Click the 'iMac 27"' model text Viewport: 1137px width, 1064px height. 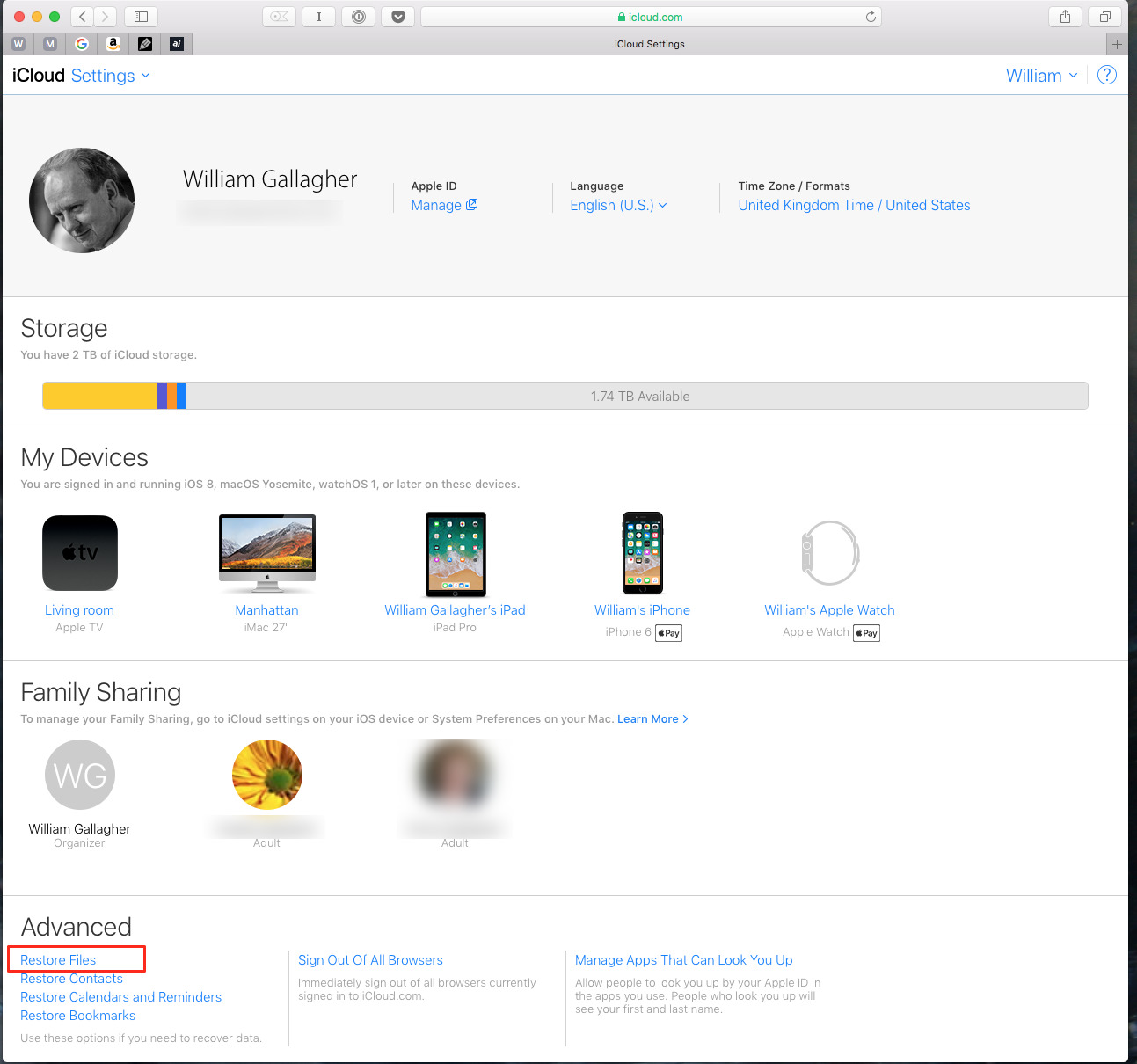(266, 628)
